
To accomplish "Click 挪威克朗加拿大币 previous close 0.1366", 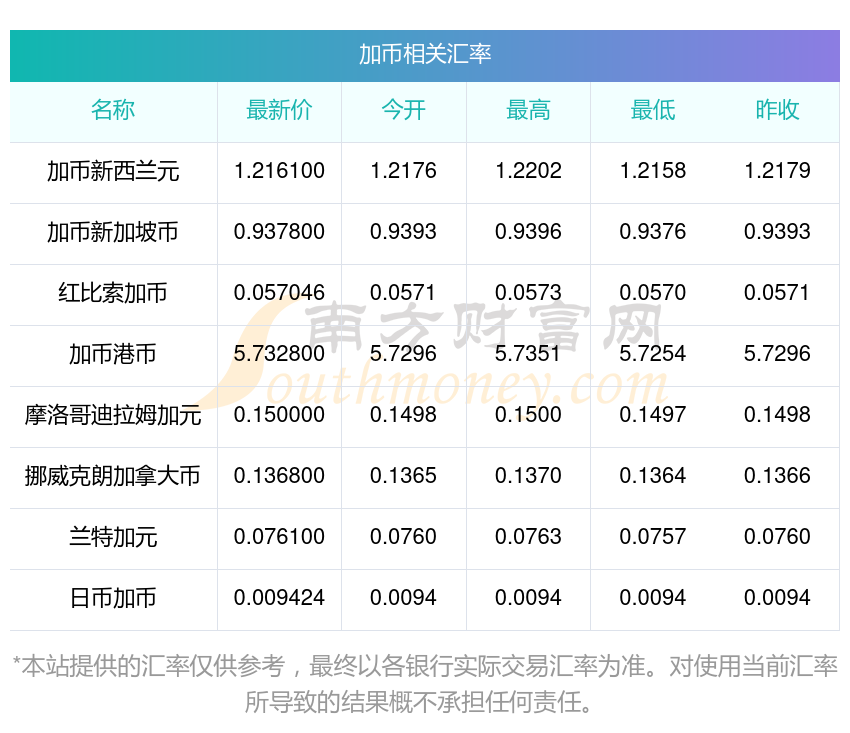I will pos(777,476).
